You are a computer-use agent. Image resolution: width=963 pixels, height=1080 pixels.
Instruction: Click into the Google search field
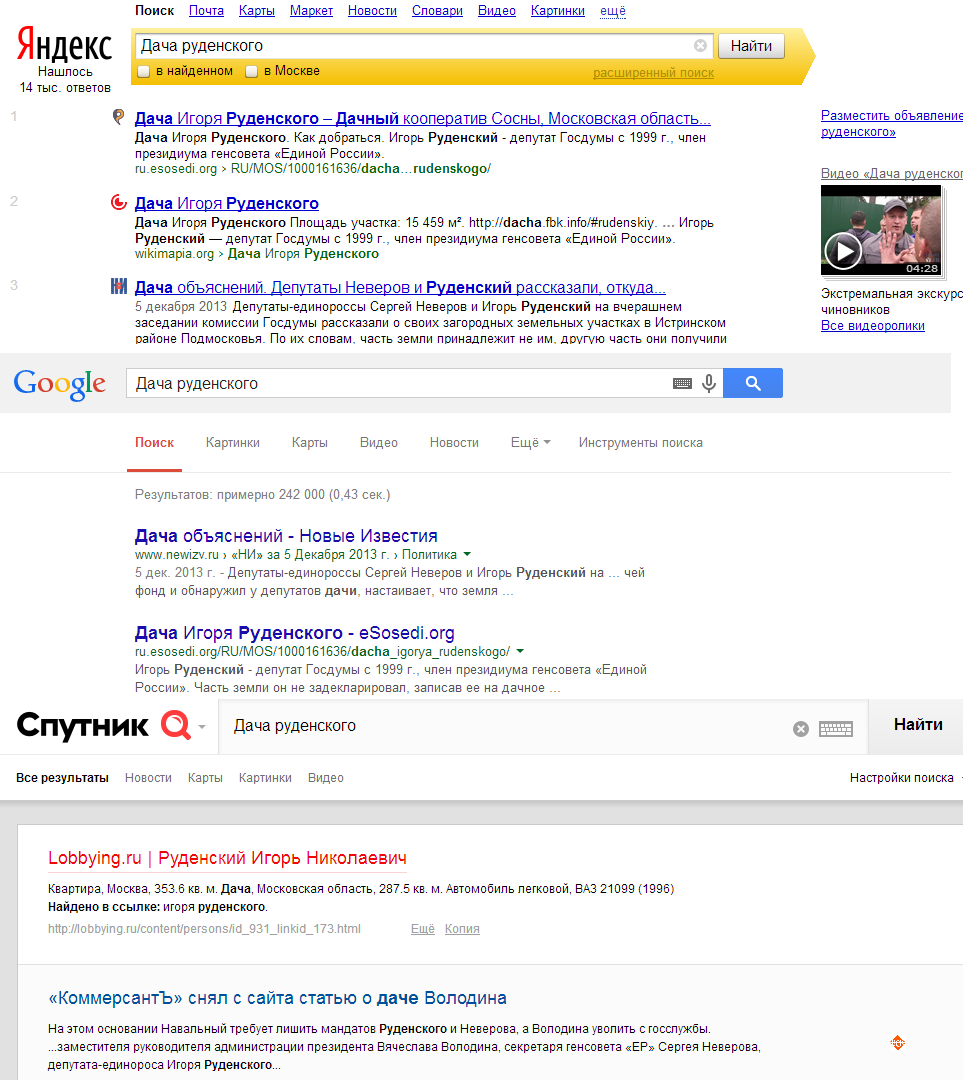400,383
